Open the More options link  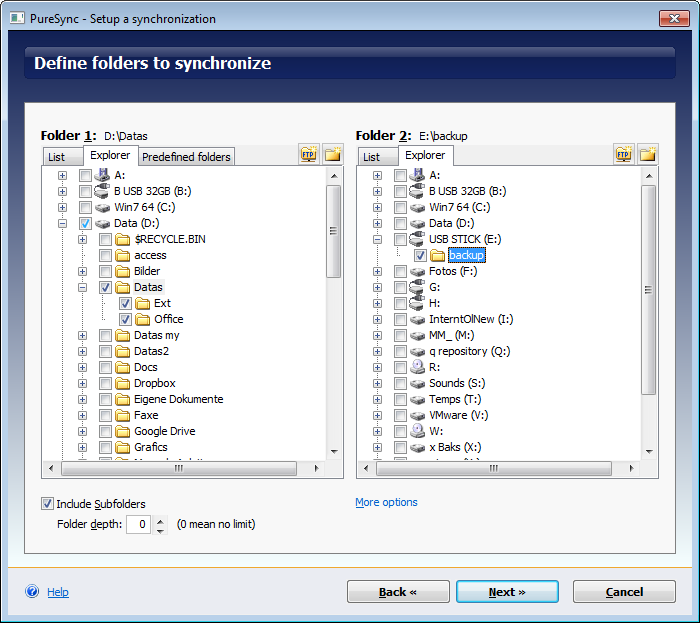click(386, 503)
